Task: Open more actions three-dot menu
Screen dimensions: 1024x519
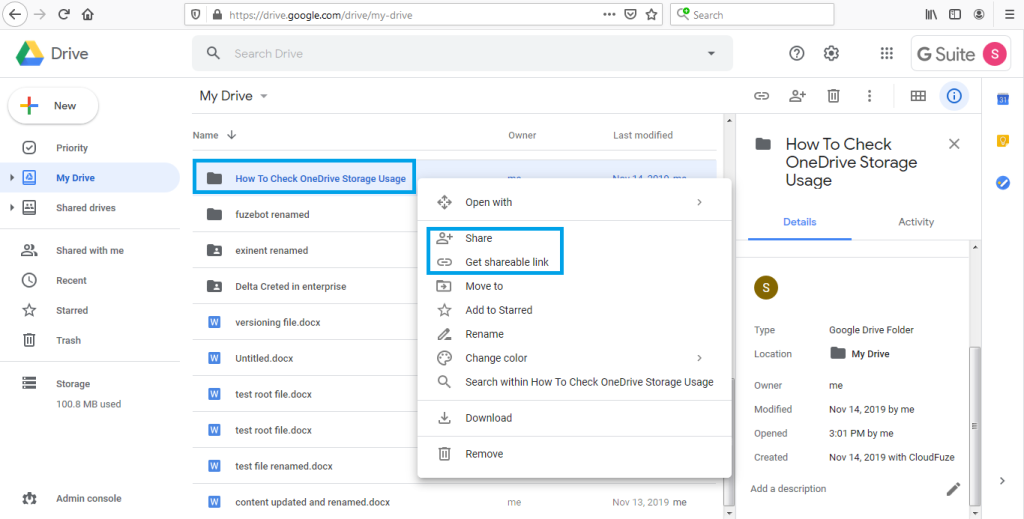Action: (869, 96)
